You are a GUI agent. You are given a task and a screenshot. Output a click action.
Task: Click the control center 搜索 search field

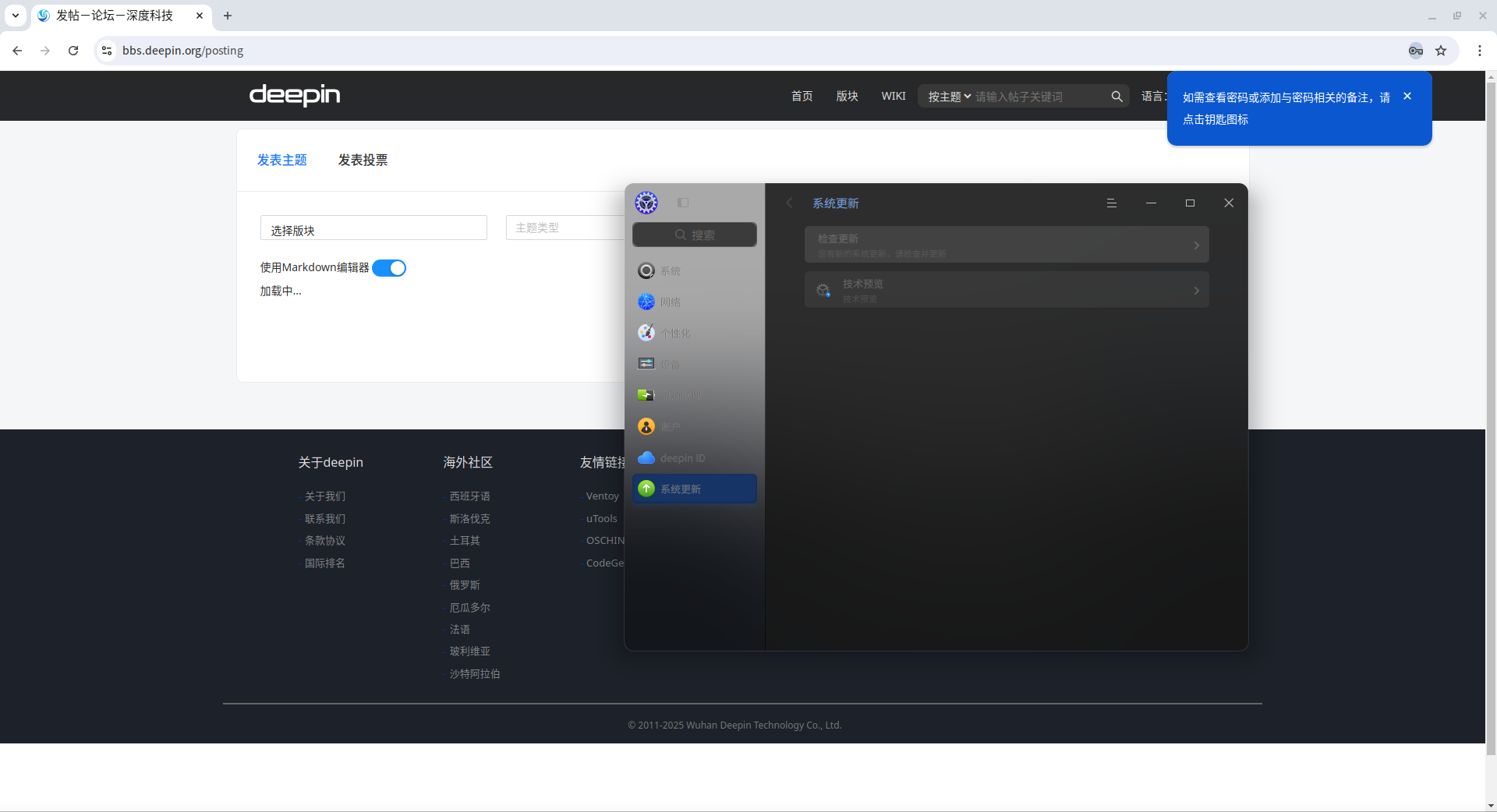[695, 235]
